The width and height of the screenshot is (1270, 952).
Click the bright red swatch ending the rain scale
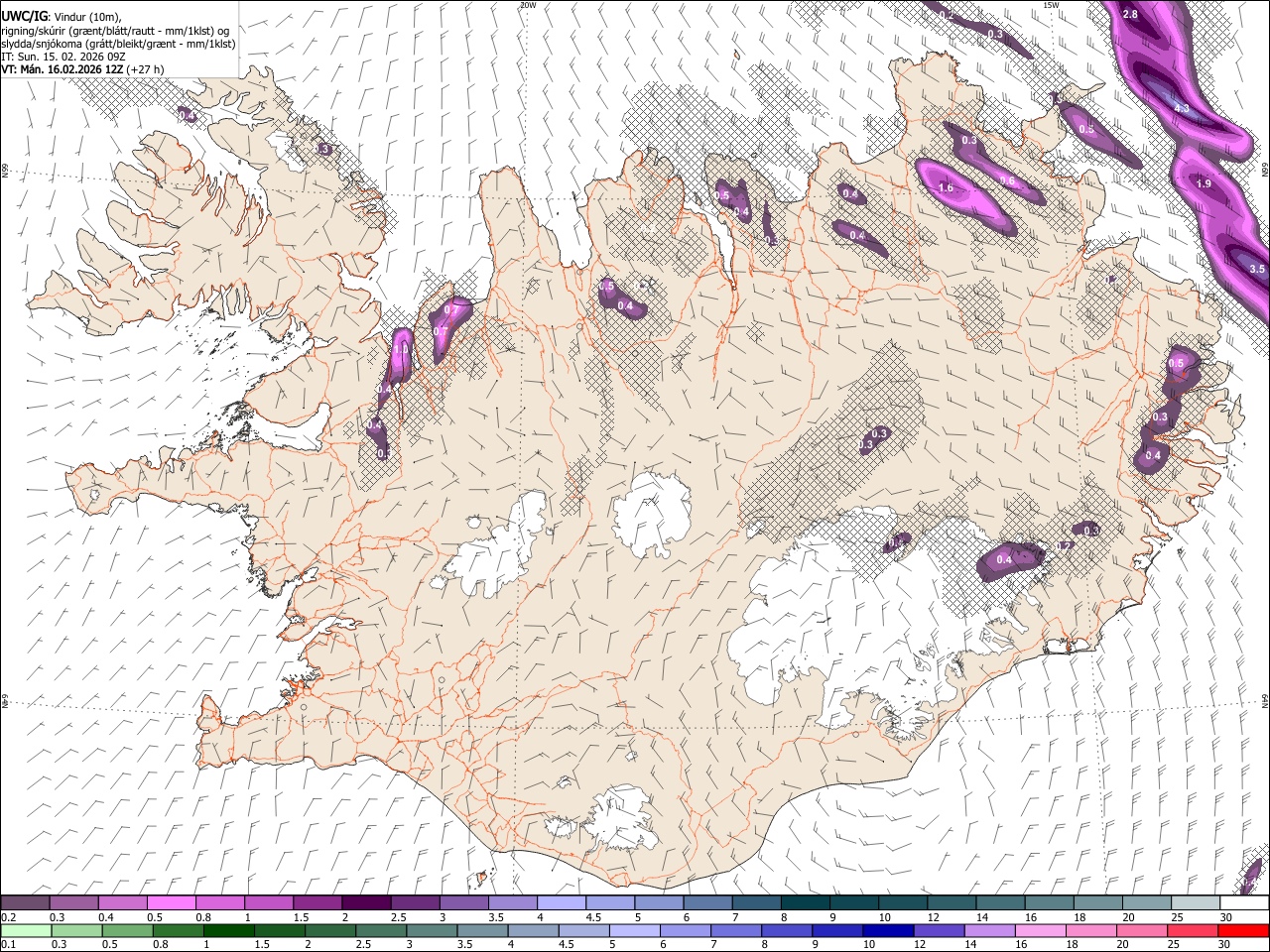pyautogui.click(x=1244, y=931)
